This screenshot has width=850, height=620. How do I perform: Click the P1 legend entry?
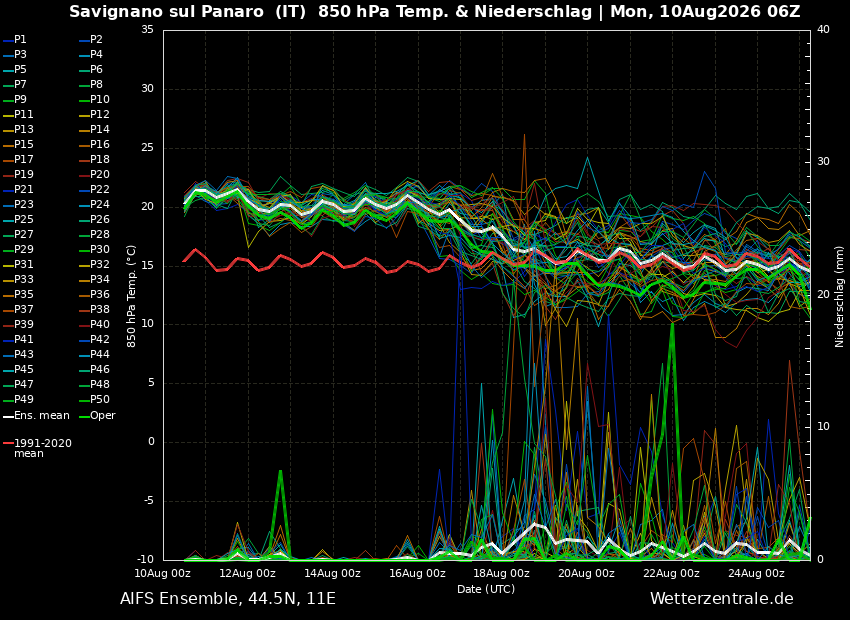tap(15, 40)
